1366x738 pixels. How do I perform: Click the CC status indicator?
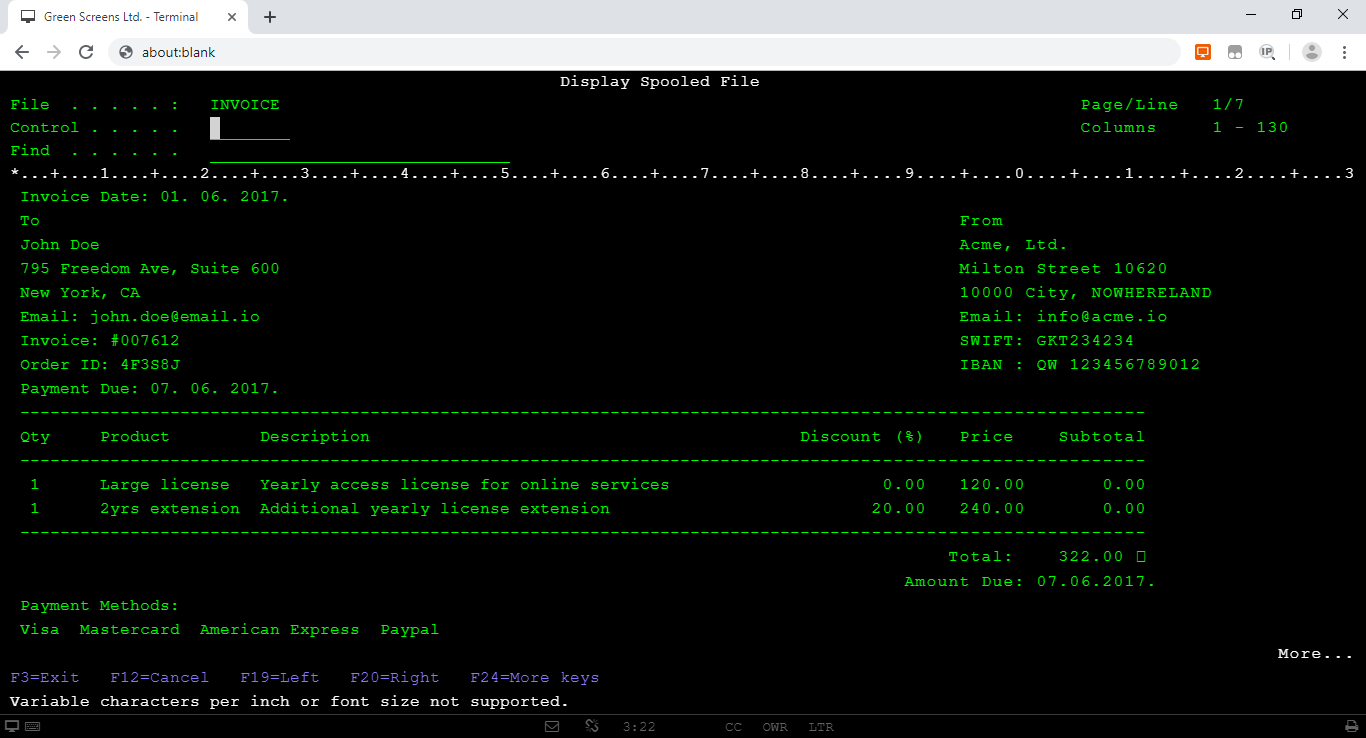pyautogui.click(x=734, y=727)
